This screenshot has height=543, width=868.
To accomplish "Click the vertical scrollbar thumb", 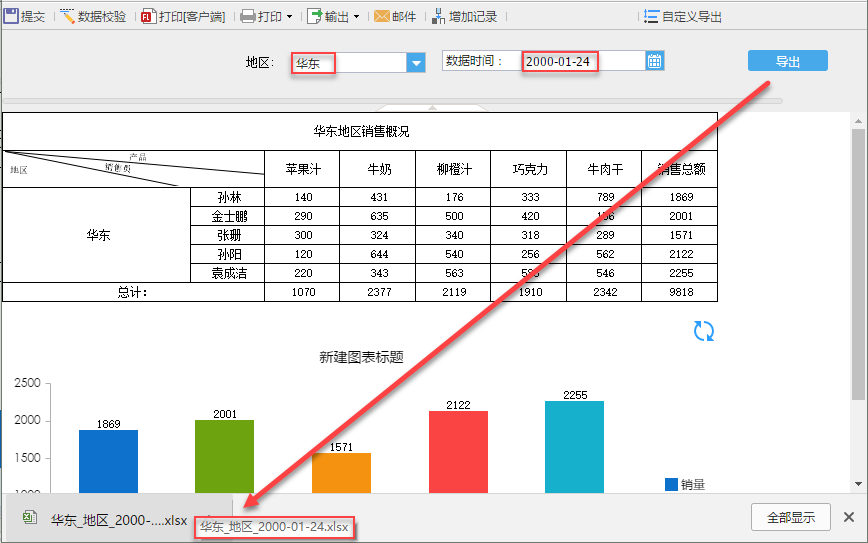I will tap(858, 264).
